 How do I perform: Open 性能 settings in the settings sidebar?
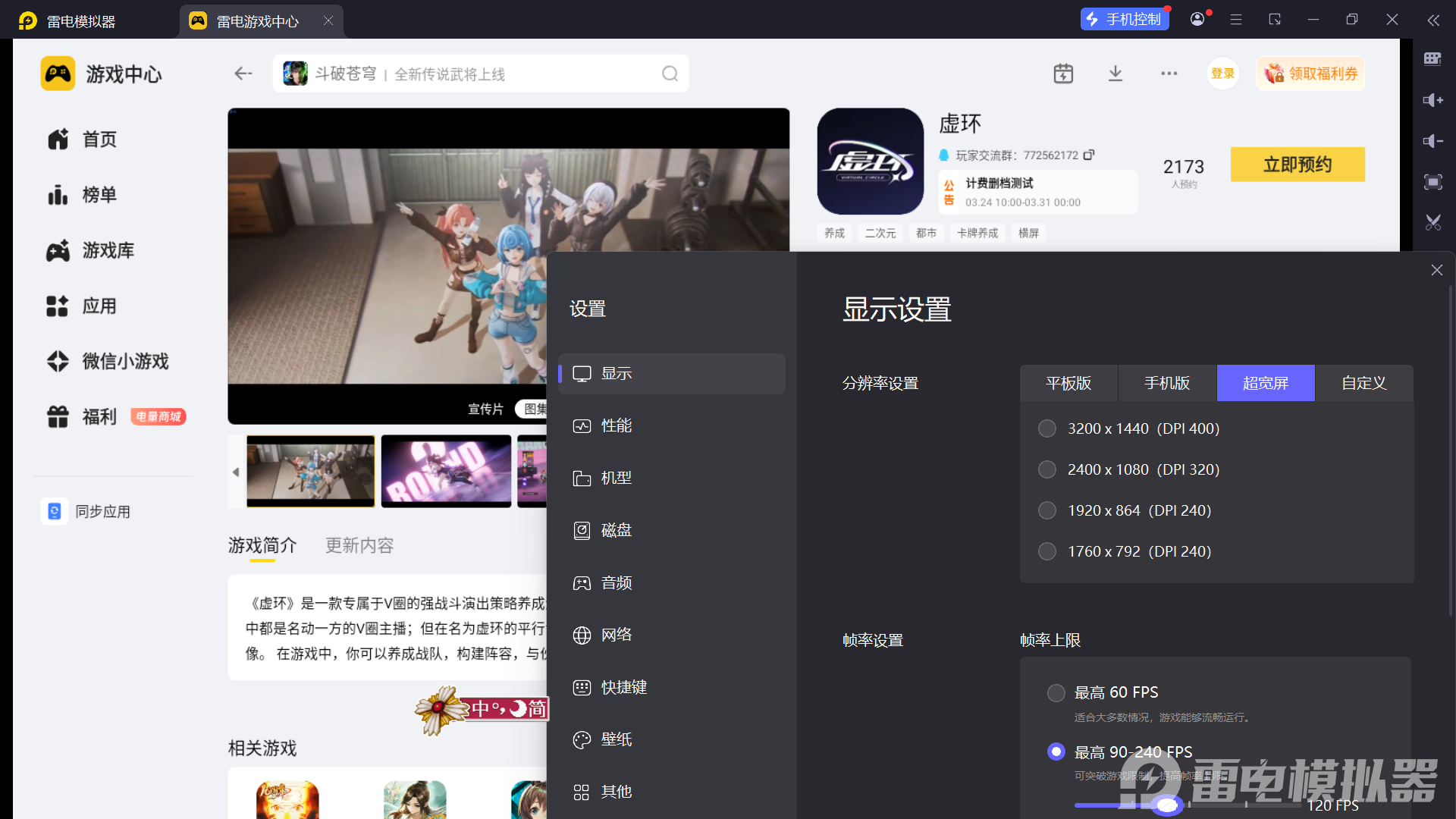pyautogui.click(x=617, y=425)
